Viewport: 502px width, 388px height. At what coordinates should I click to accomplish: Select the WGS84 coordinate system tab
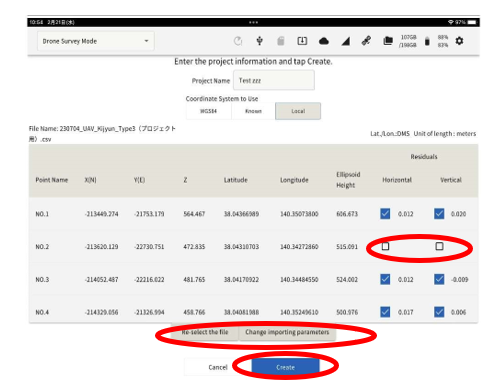coord(208,111)
